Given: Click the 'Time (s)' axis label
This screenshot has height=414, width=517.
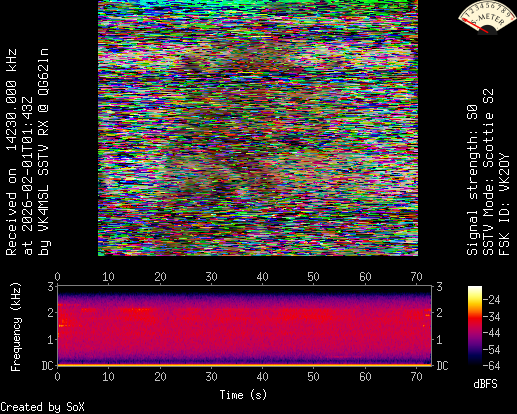Looking at the screenshot, I should tap(243, 395).
